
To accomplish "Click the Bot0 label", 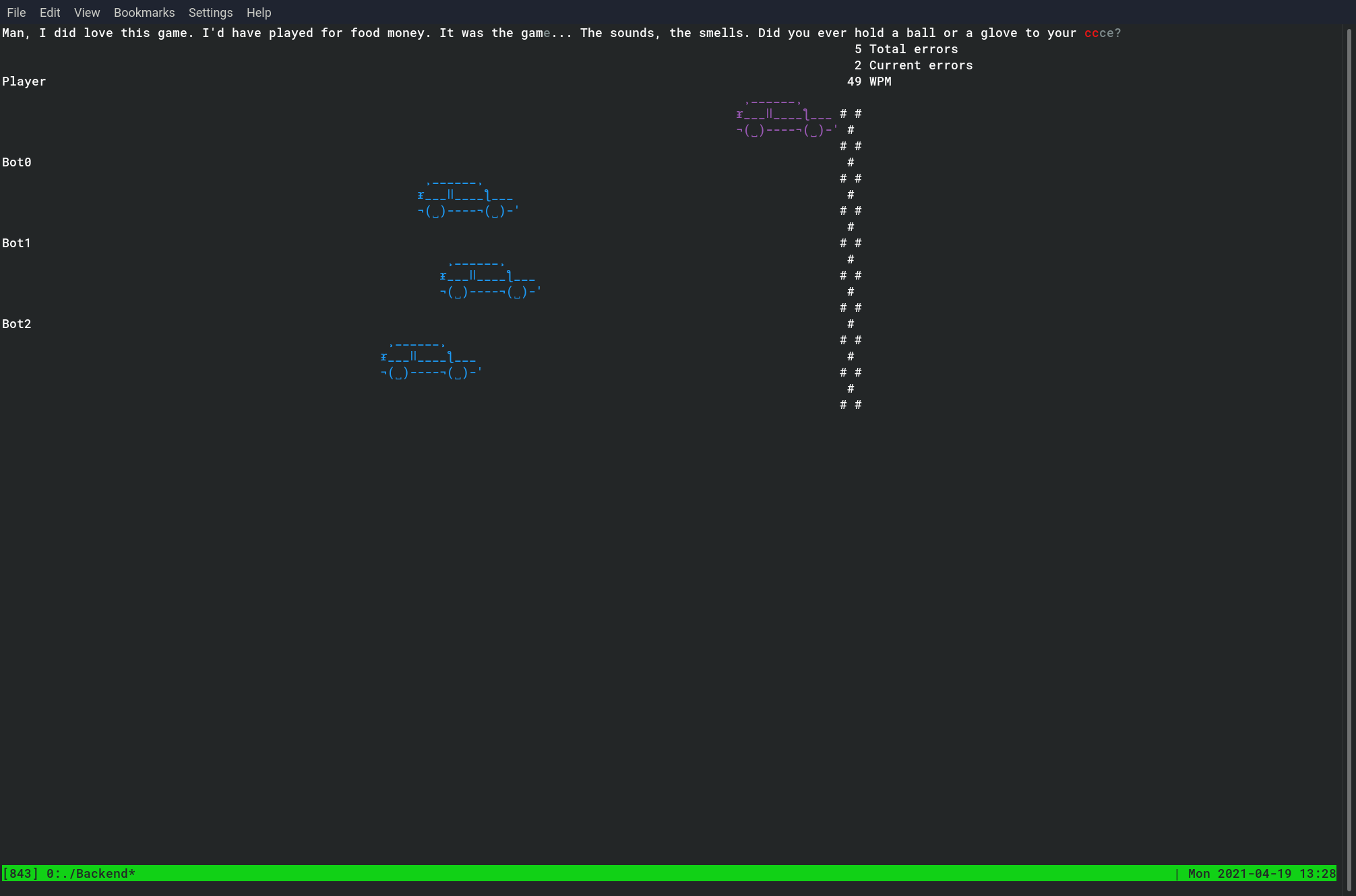I will [x=17, y=162].
